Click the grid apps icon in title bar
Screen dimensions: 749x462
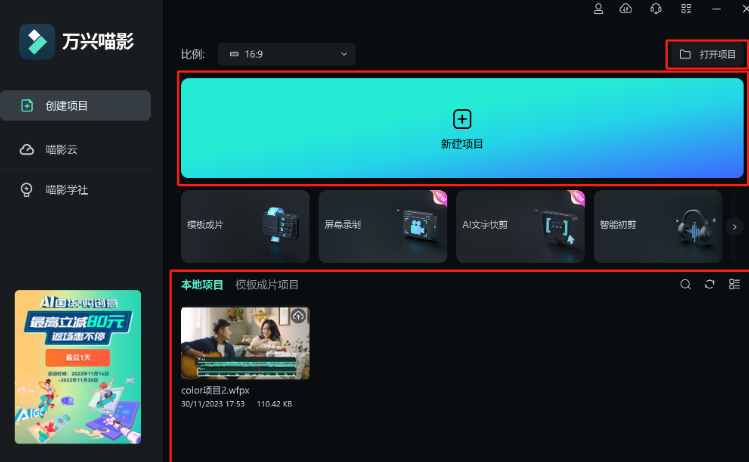pyautogui.click(x=686, y=9)
